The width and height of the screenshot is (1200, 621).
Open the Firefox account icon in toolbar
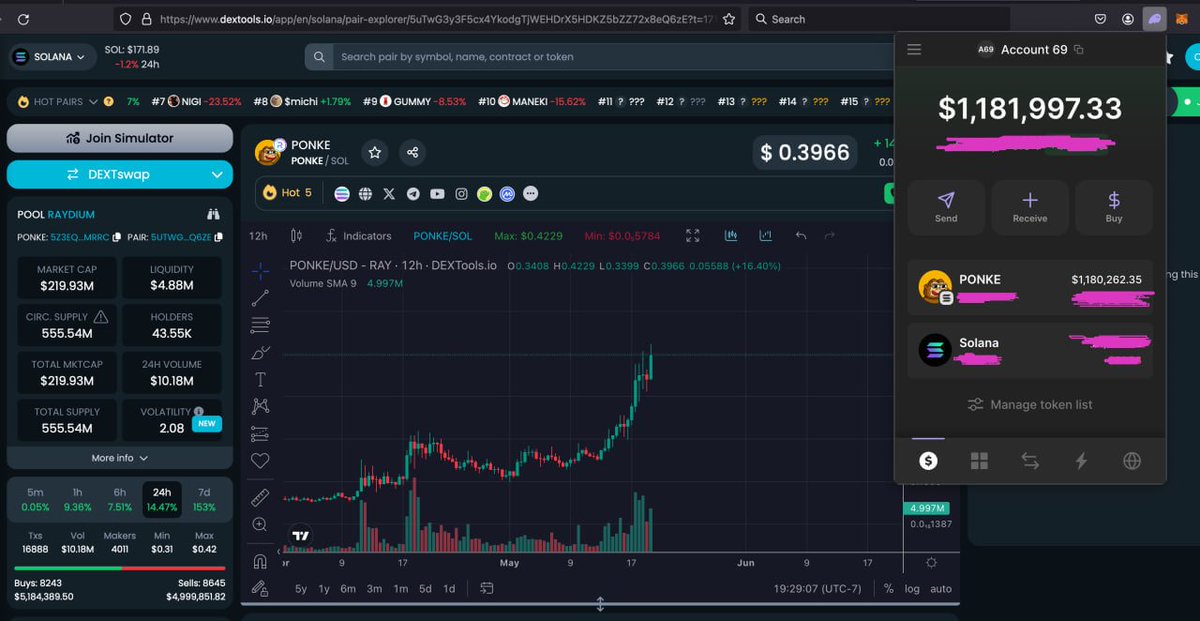pos(1128,19)
